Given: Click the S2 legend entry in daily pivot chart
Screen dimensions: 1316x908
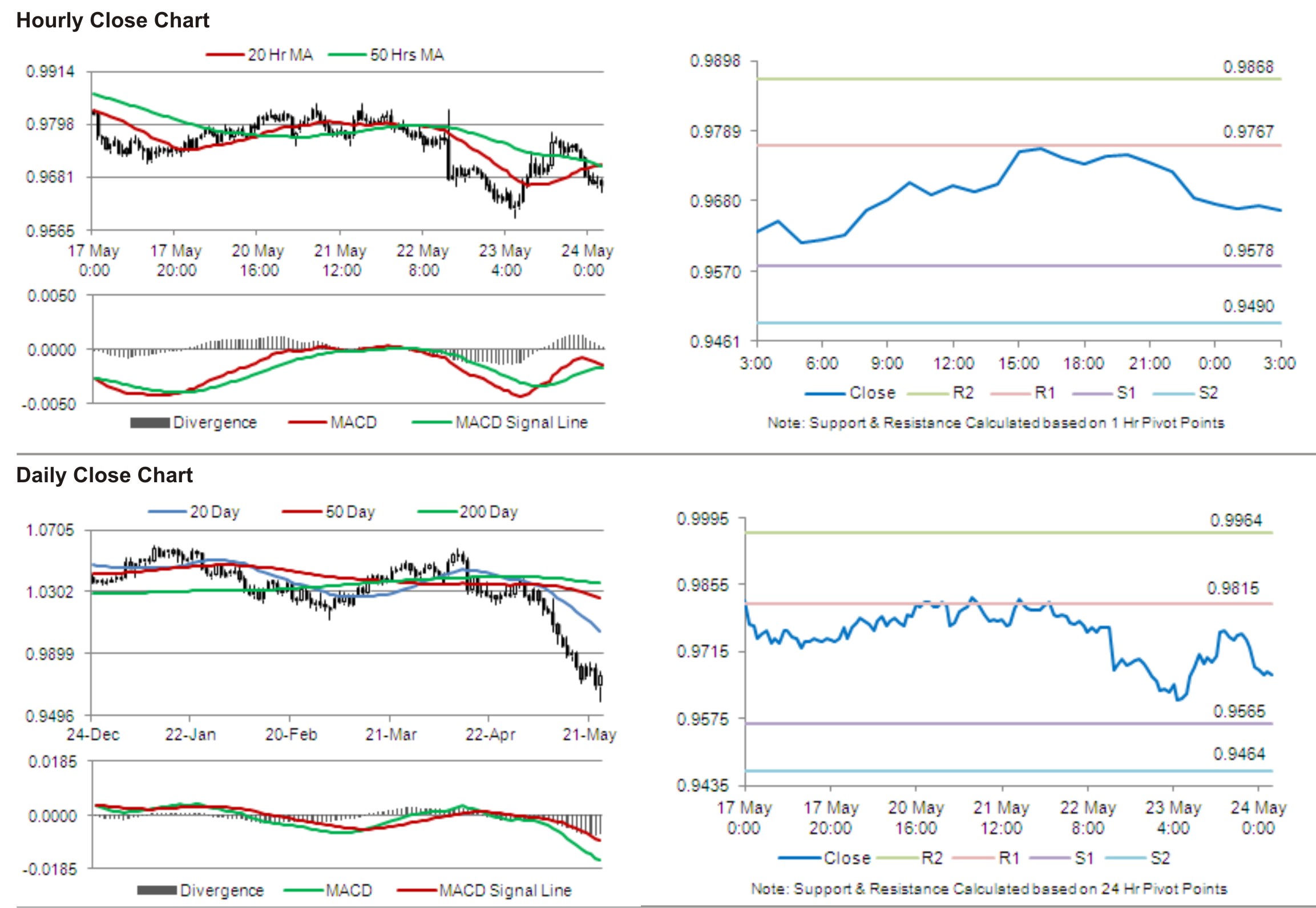Looking at the screenshot, I should (1137, 858).
